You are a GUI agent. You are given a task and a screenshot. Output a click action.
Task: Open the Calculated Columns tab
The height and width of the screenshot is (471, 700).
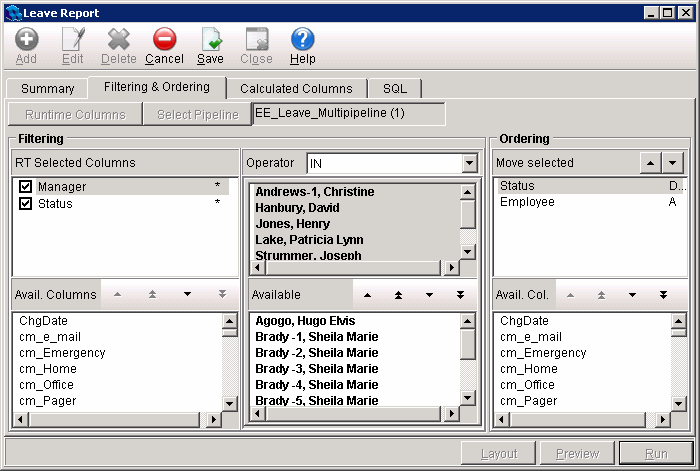pyautogui.click(x=296, y=89)
